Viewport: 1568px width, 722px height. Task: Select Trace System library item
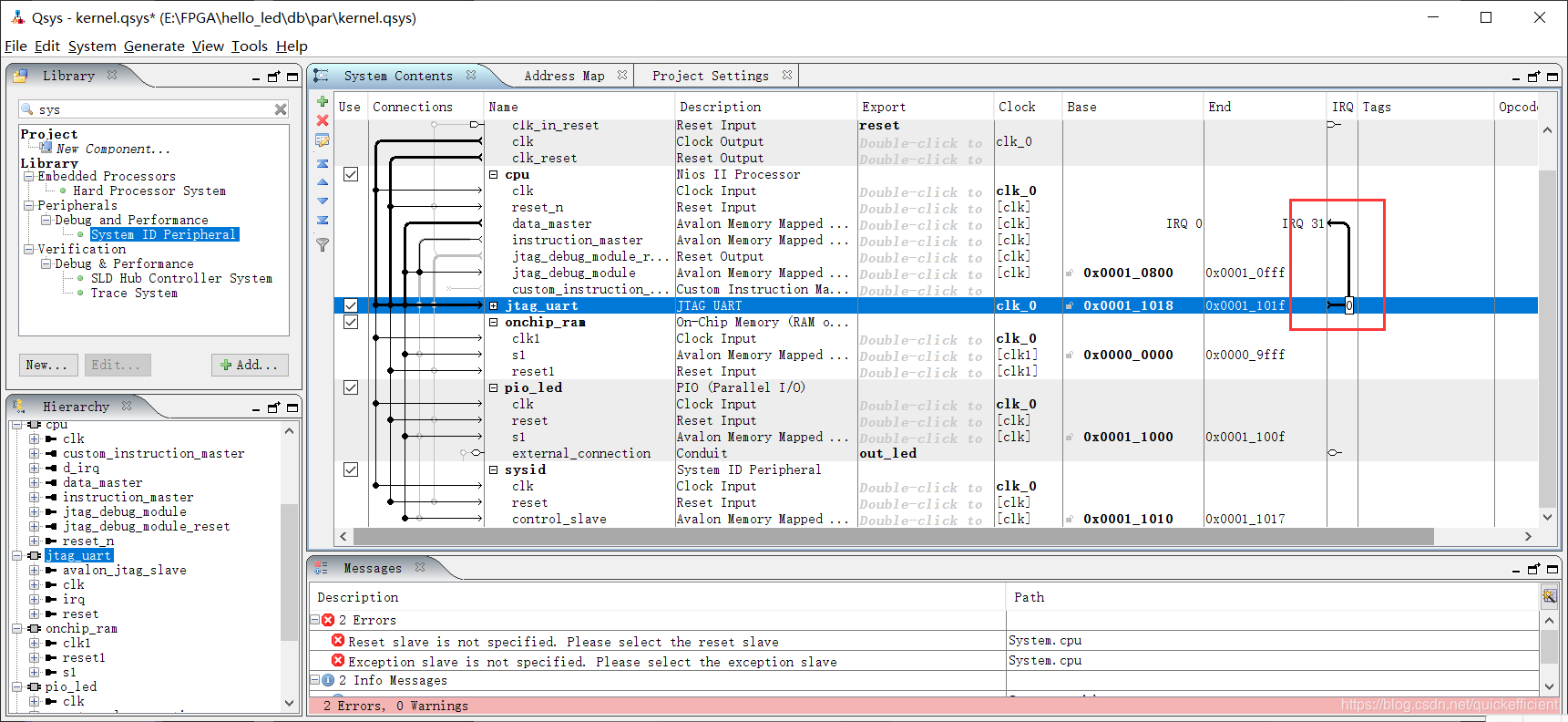click(134, 294)
